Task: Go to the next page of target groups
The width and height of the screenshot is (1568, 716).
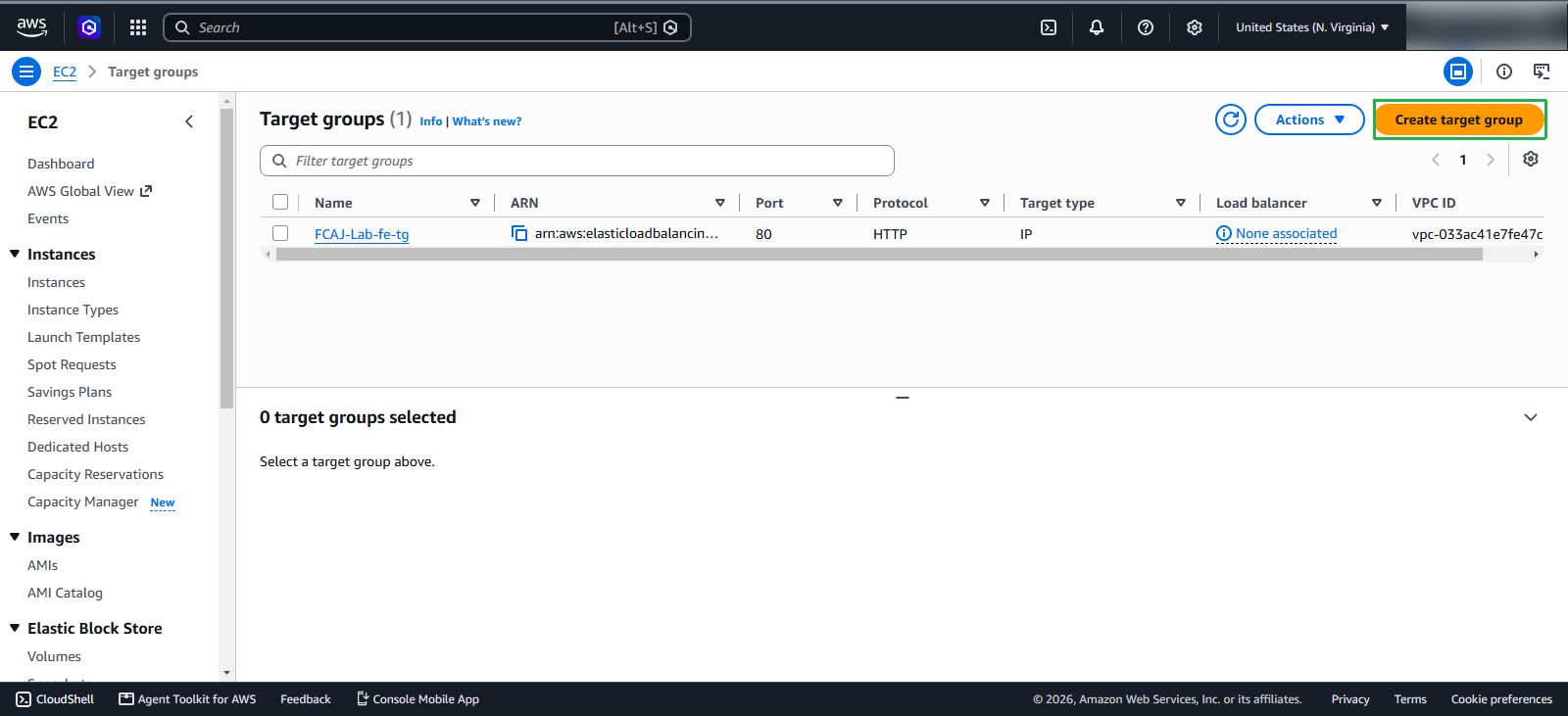Action: tap(1491, 160)
